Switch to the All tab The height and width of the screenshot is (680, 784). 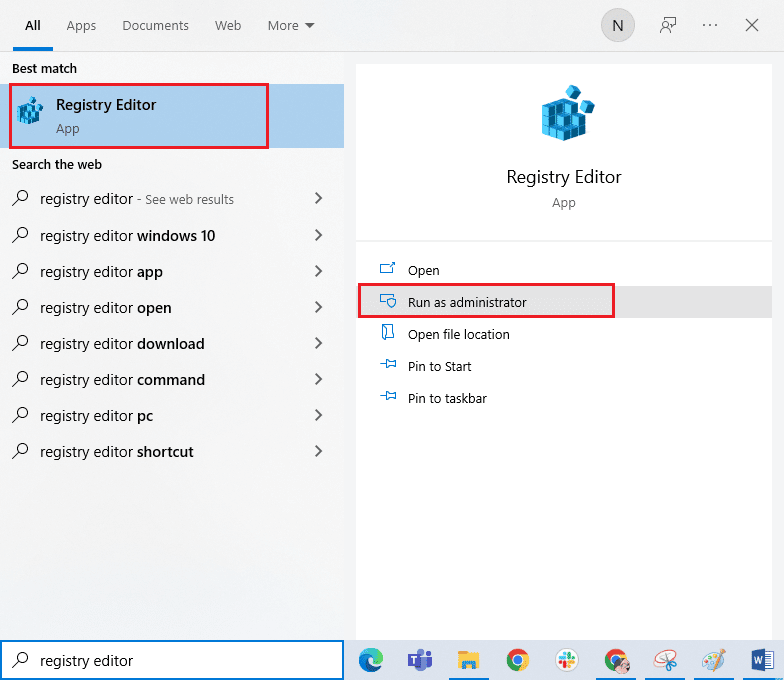(33, 26)
